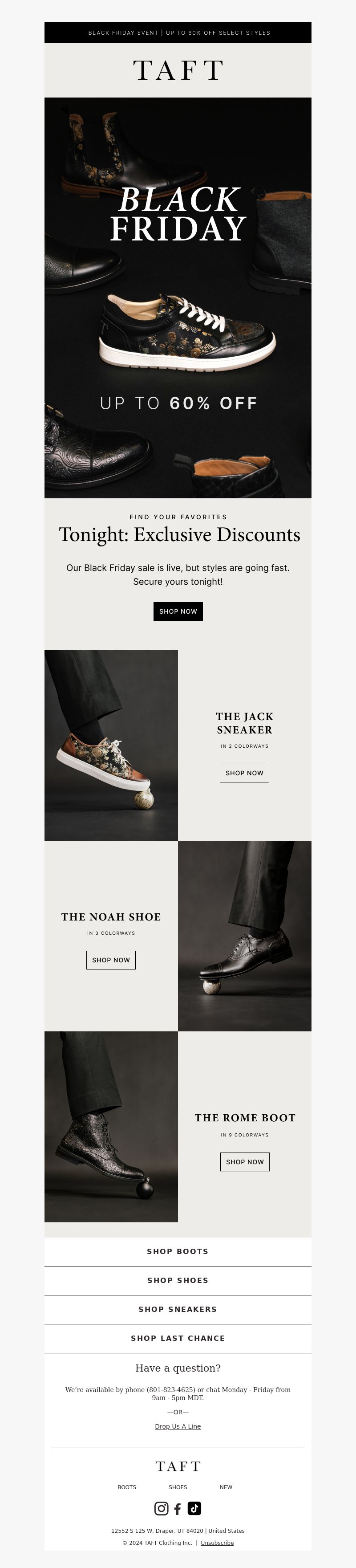356x1568 pixels.
Task: Open the Shop Sneakers menu row
Action: pyautogui.click(x=178, y=1309)
